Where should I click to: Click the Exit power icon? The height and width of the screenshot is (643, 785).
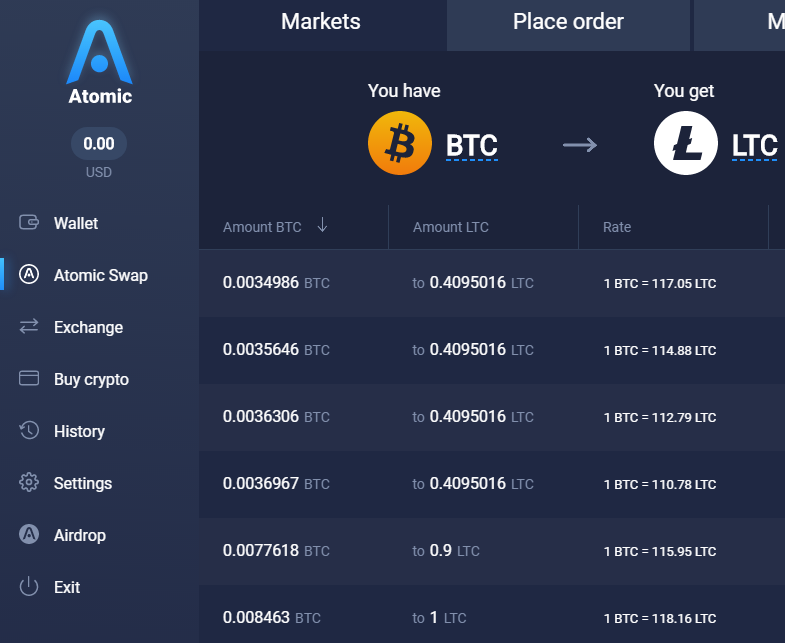(29, 587)
